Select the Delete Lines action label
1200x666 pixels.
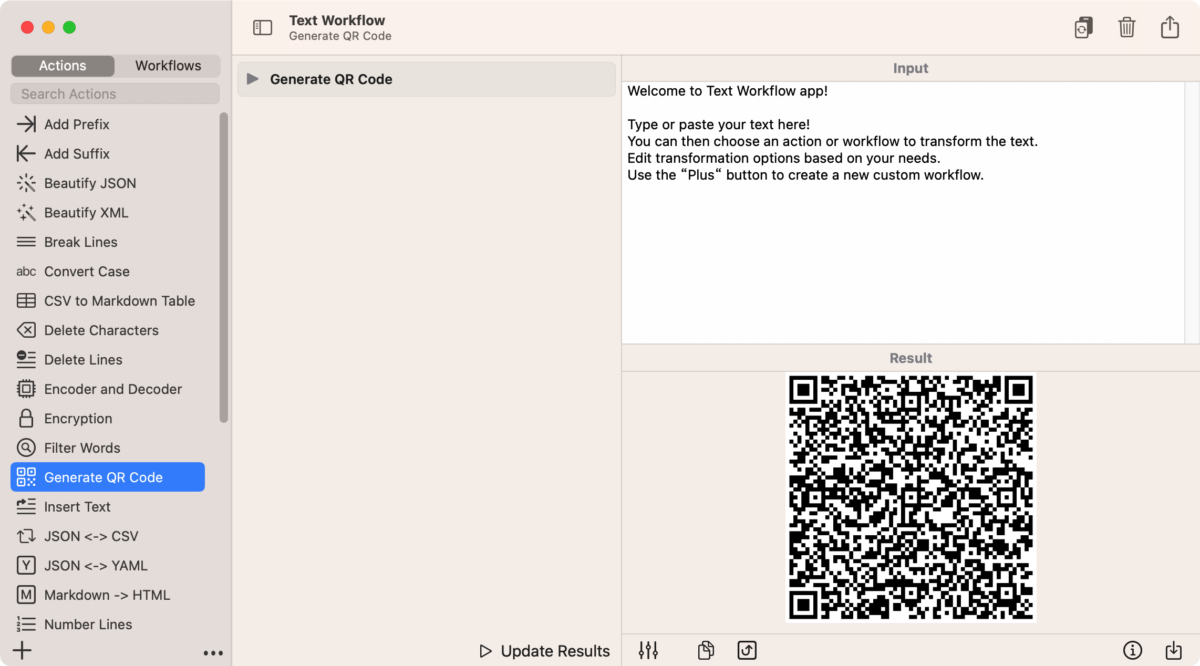pyautogui.click(x=83, y=360)
